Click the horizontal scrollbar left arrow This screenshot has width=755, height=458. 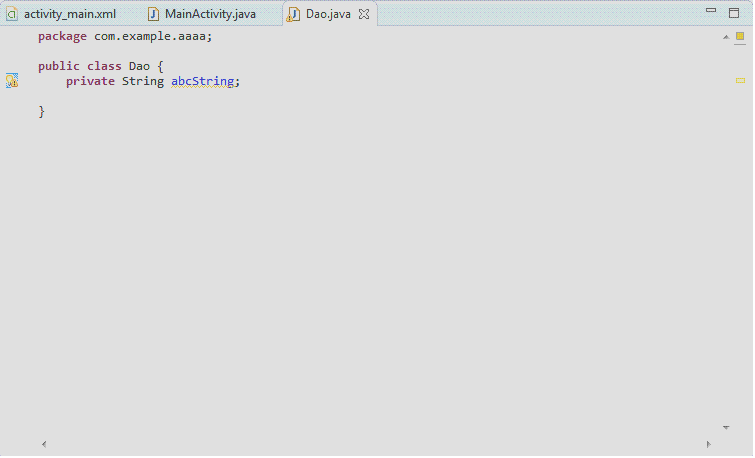[44, 444]
